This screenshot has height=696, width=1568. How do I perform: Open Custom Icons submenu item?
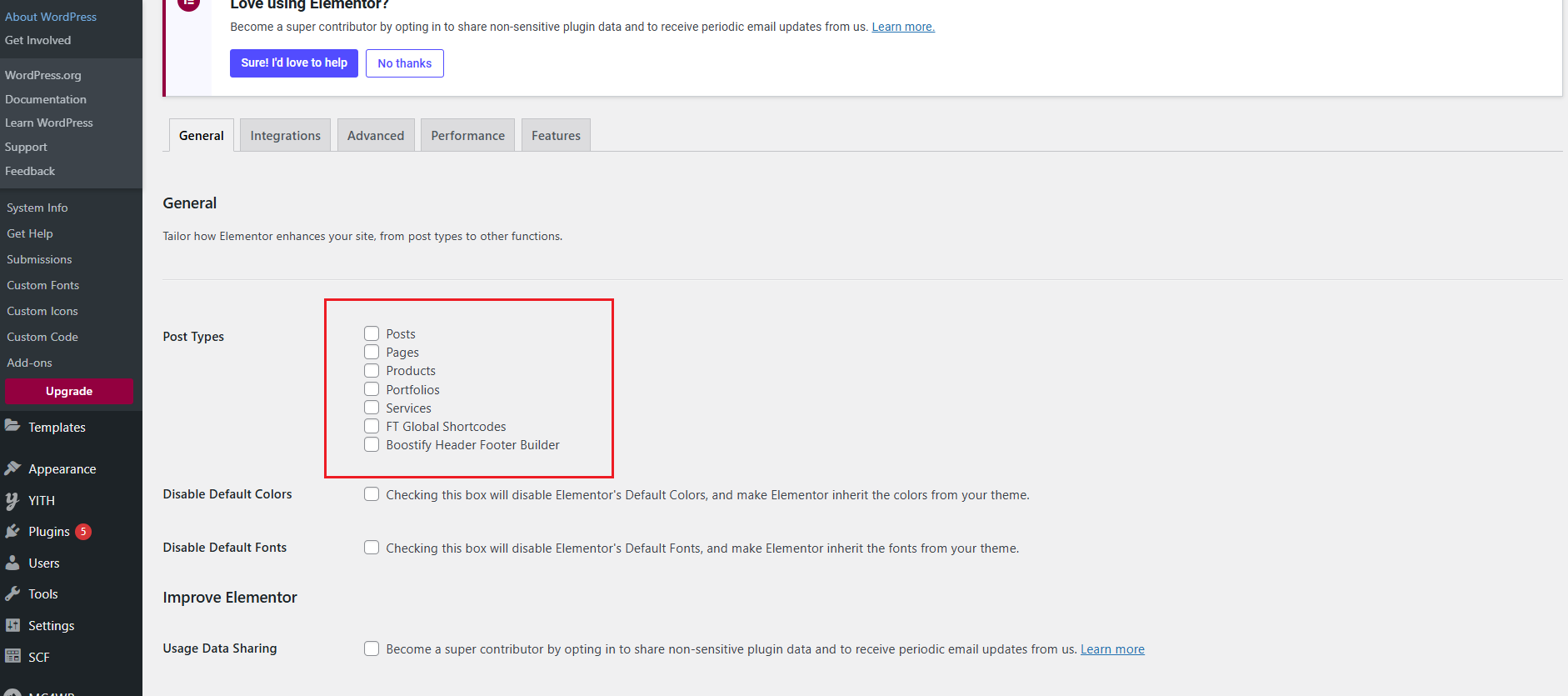(x=42, y=311)
